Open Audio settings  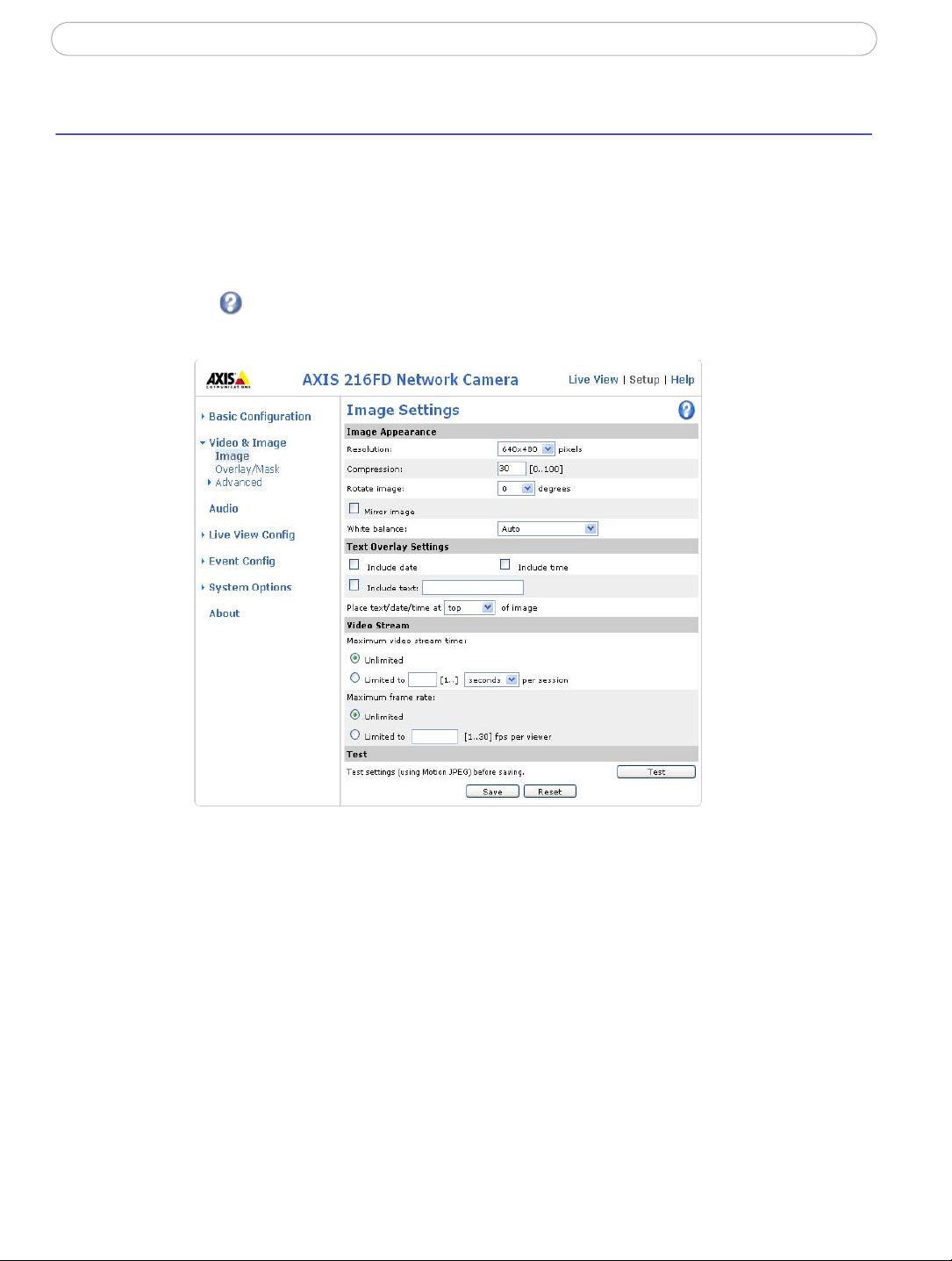tap(224, 509)
